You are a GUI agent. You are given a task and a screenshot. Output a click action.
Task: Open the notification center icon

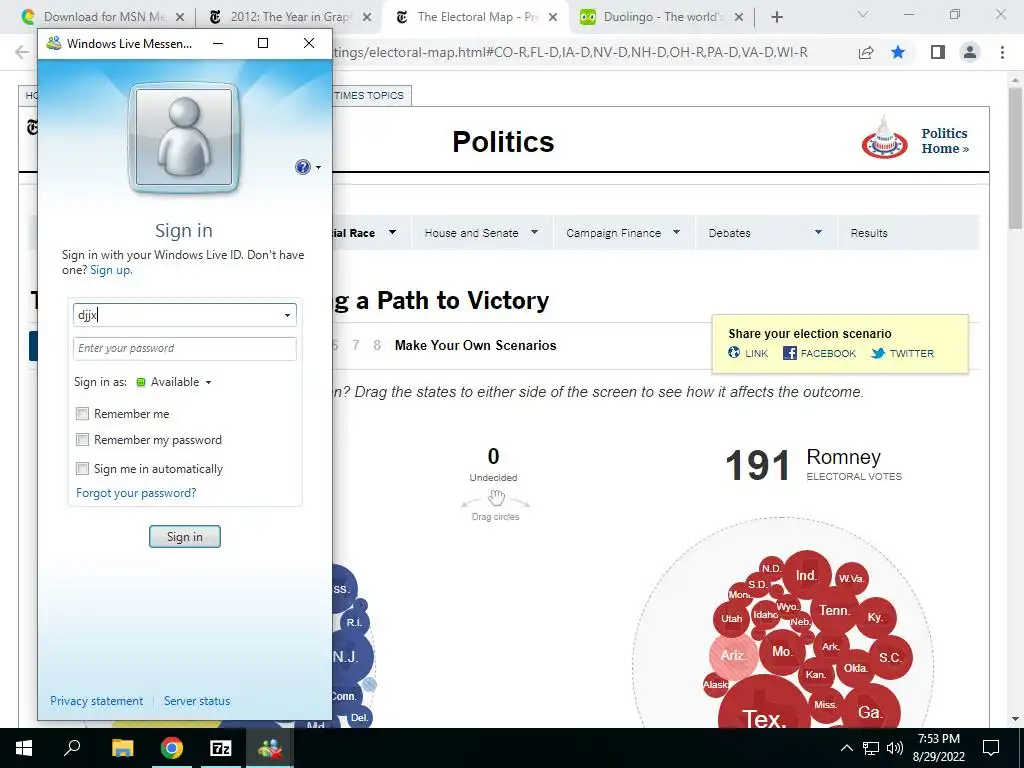[991, 748]
